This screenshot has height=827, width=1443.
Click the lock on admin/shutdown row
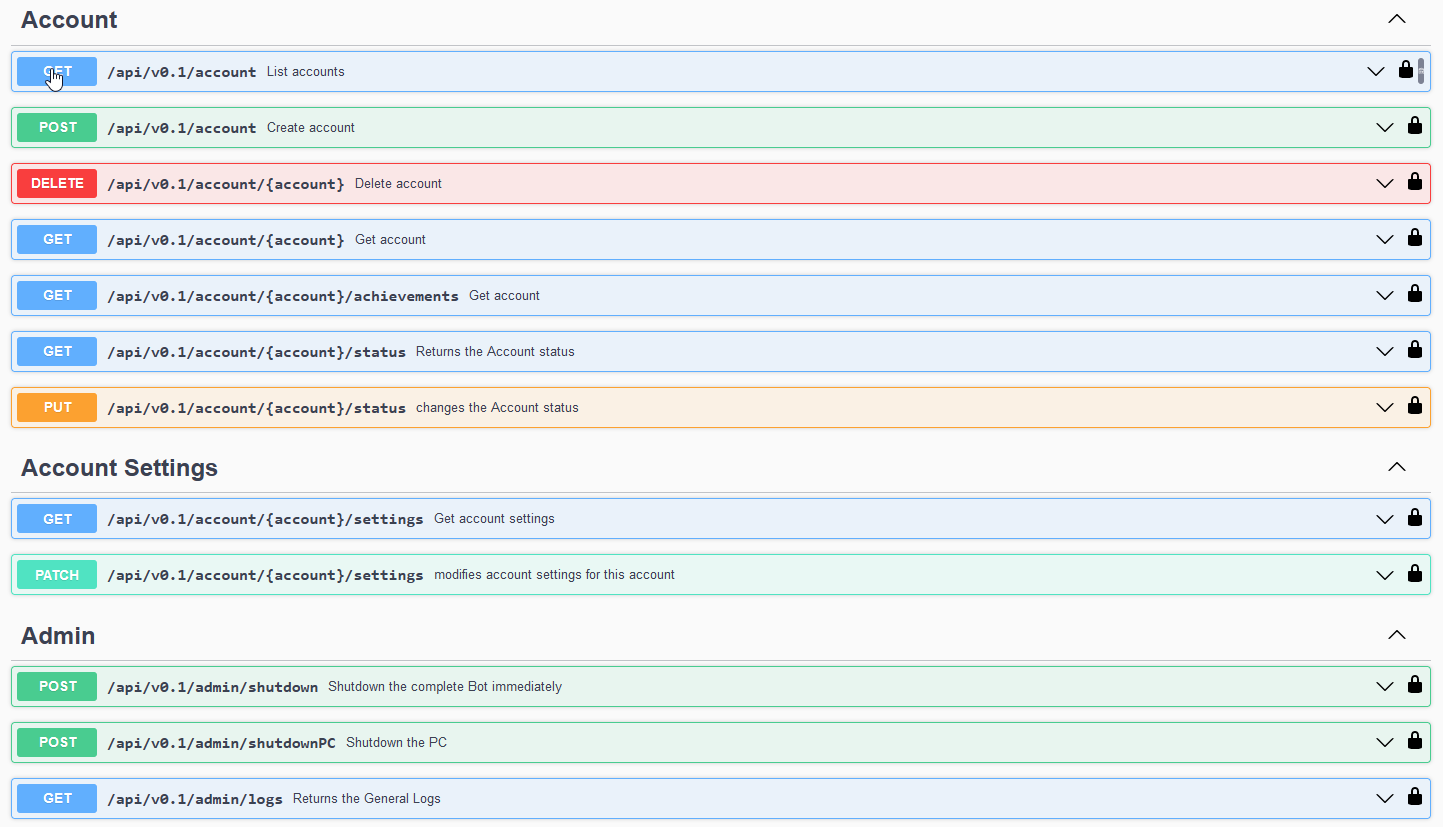[x=1415, y=686]
